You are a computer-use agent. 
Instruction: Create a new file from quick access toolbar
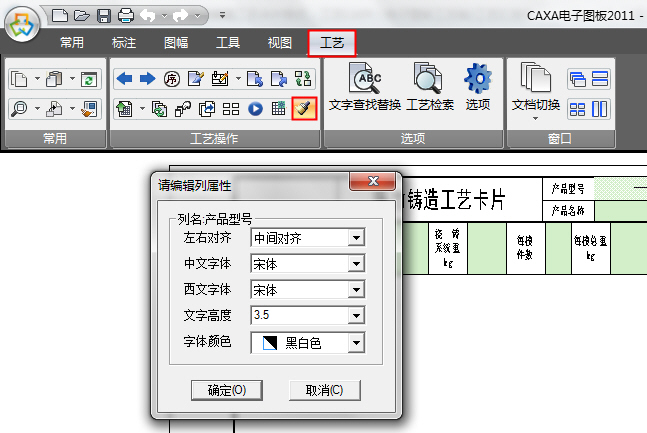coord(60,16)
